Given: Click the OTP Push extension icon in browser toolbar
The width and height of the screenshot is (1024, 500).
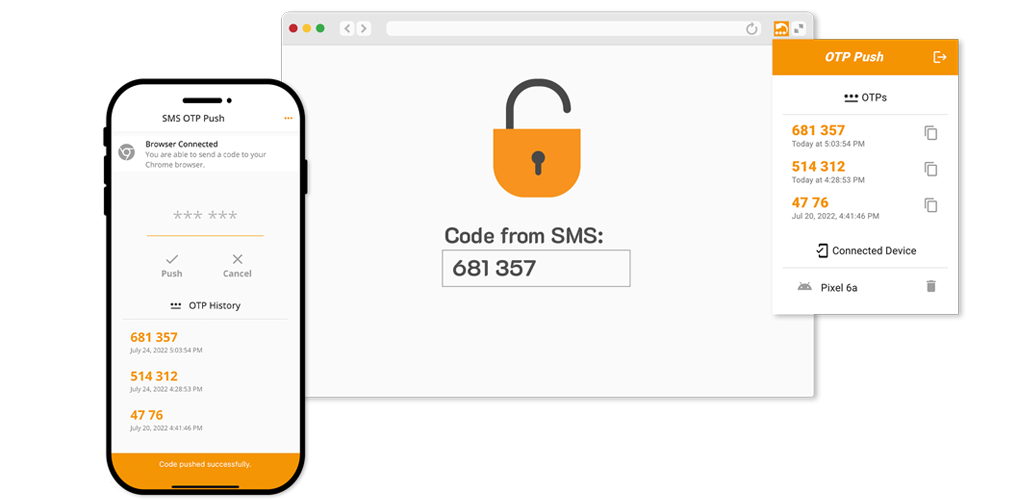Looking at the screenshot, I should (x=781, y=28).
